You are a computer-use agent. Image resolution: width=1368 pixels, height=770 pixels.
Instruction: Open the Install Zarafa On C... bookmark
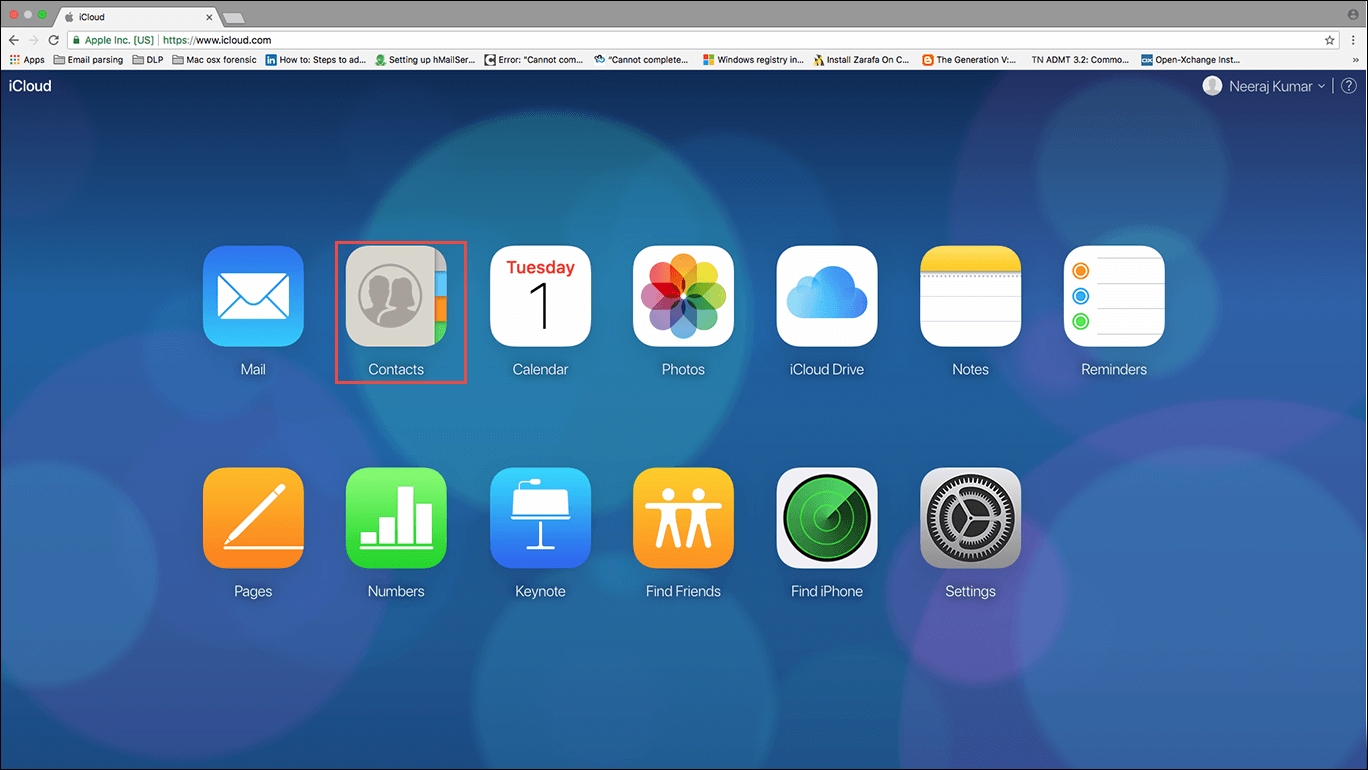[862, 60]
